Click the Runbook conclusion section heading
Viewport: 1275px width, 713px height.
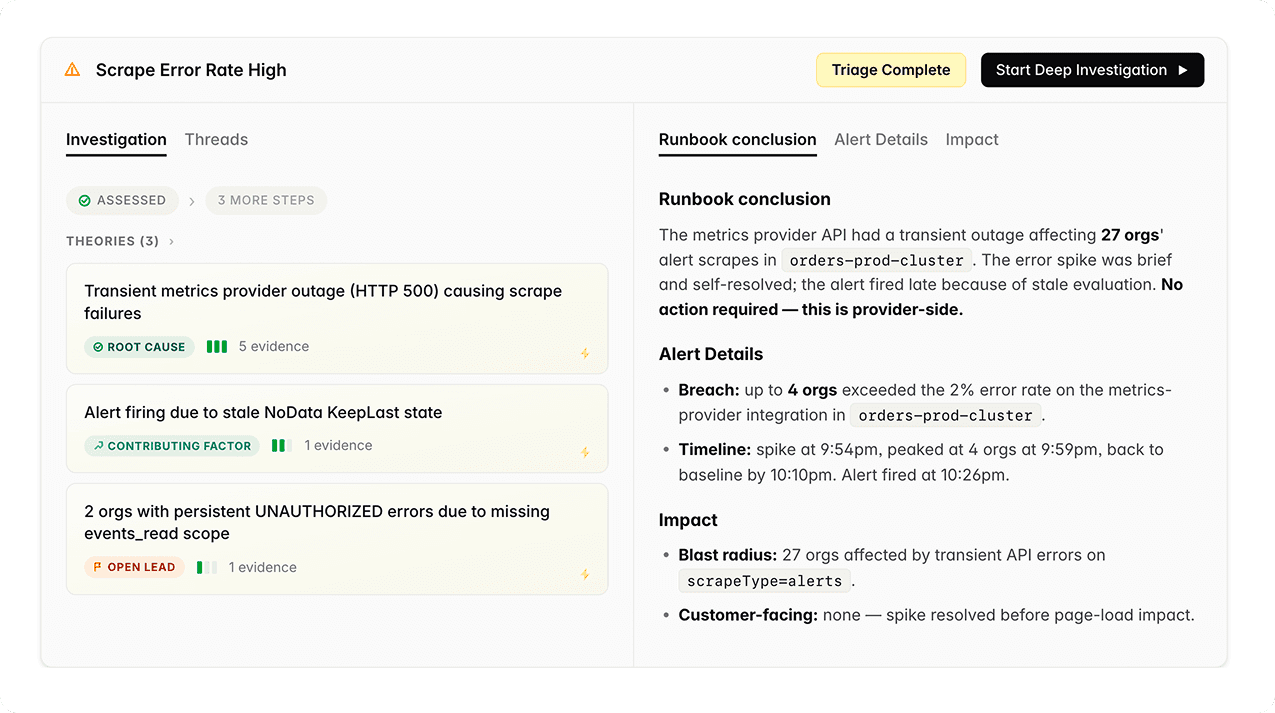coord(745,199)
